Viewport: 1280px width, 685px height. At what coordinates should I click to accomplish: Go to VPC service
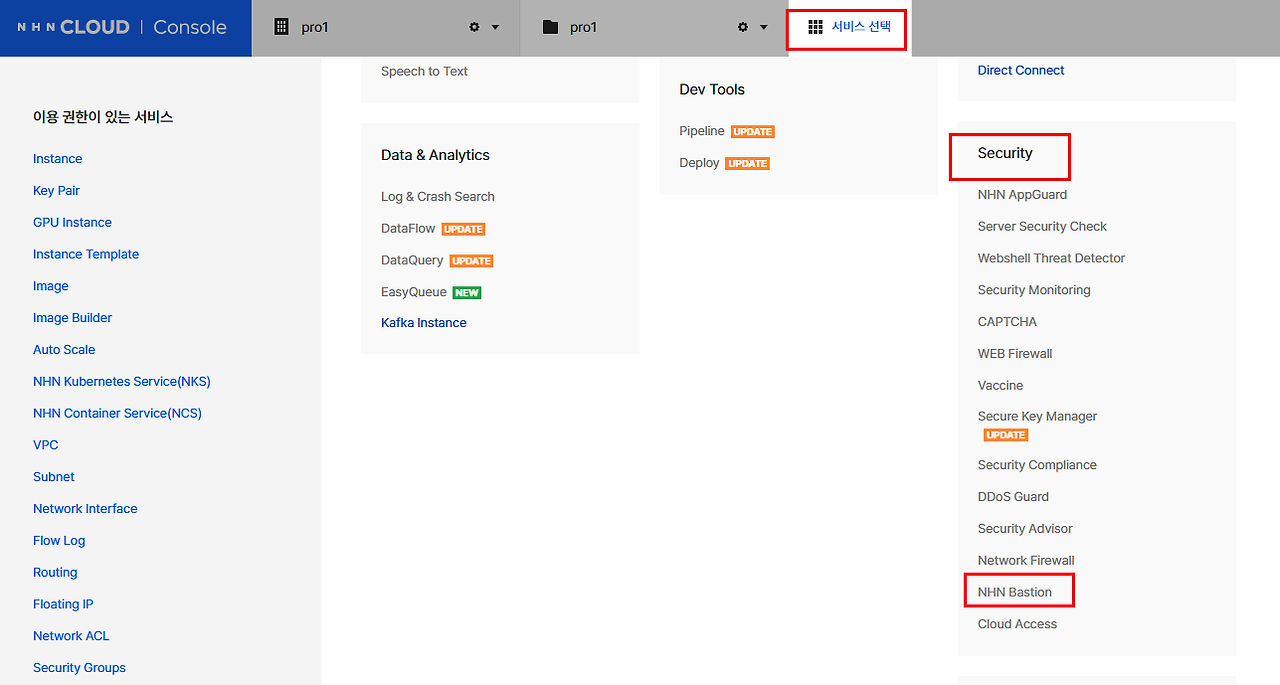(46, 445)
